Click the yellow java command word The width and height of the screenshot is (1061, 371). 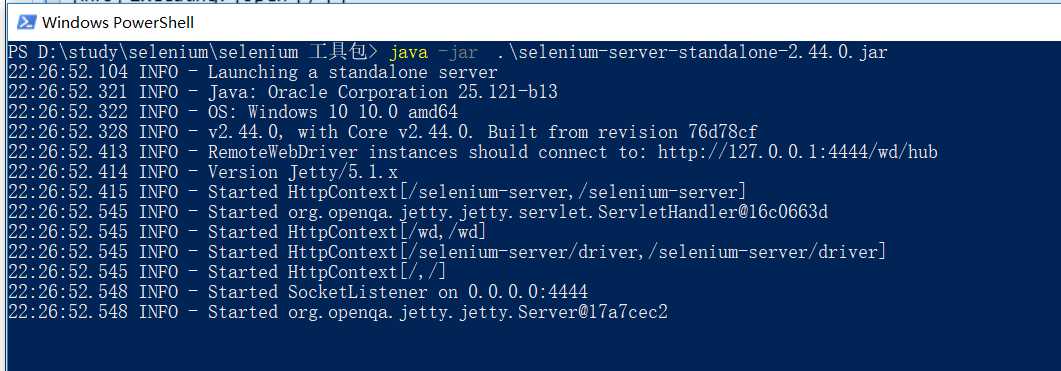409,52
